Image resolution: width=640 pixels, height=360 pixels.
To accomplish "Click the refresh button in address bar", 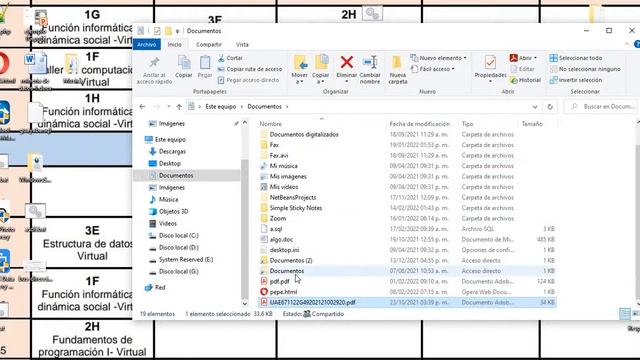I will [550, 107].
